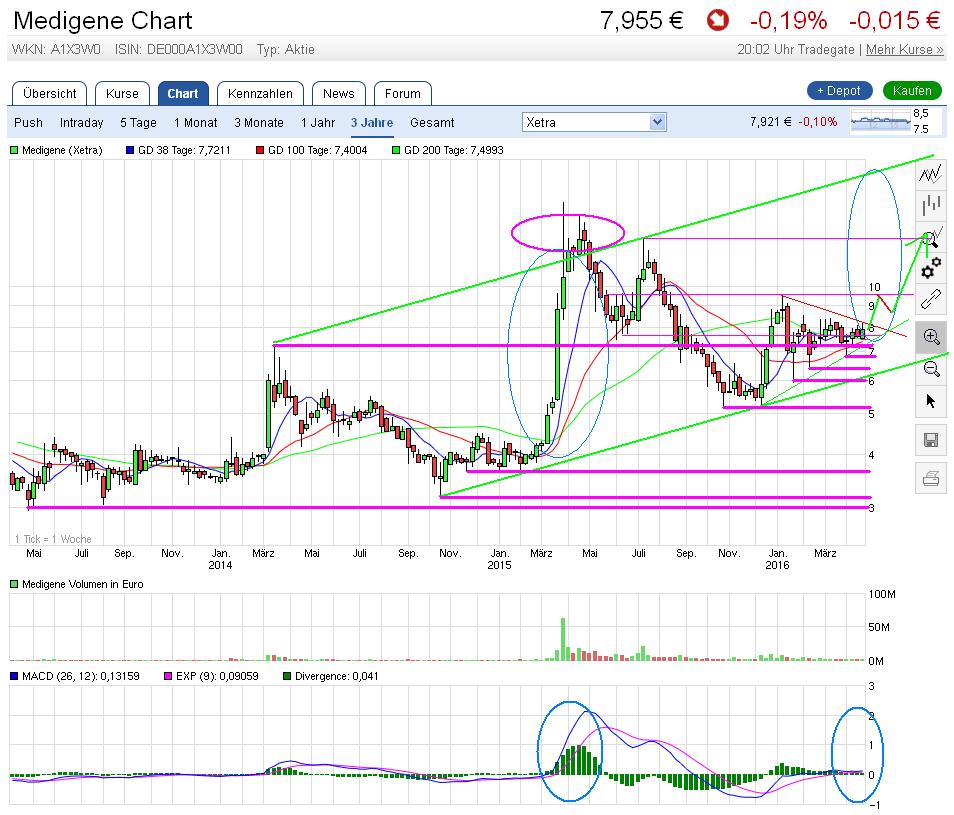The image size is (954, 815).
Task: Click the Divergence dark green swatch
Action: point(287,676)
